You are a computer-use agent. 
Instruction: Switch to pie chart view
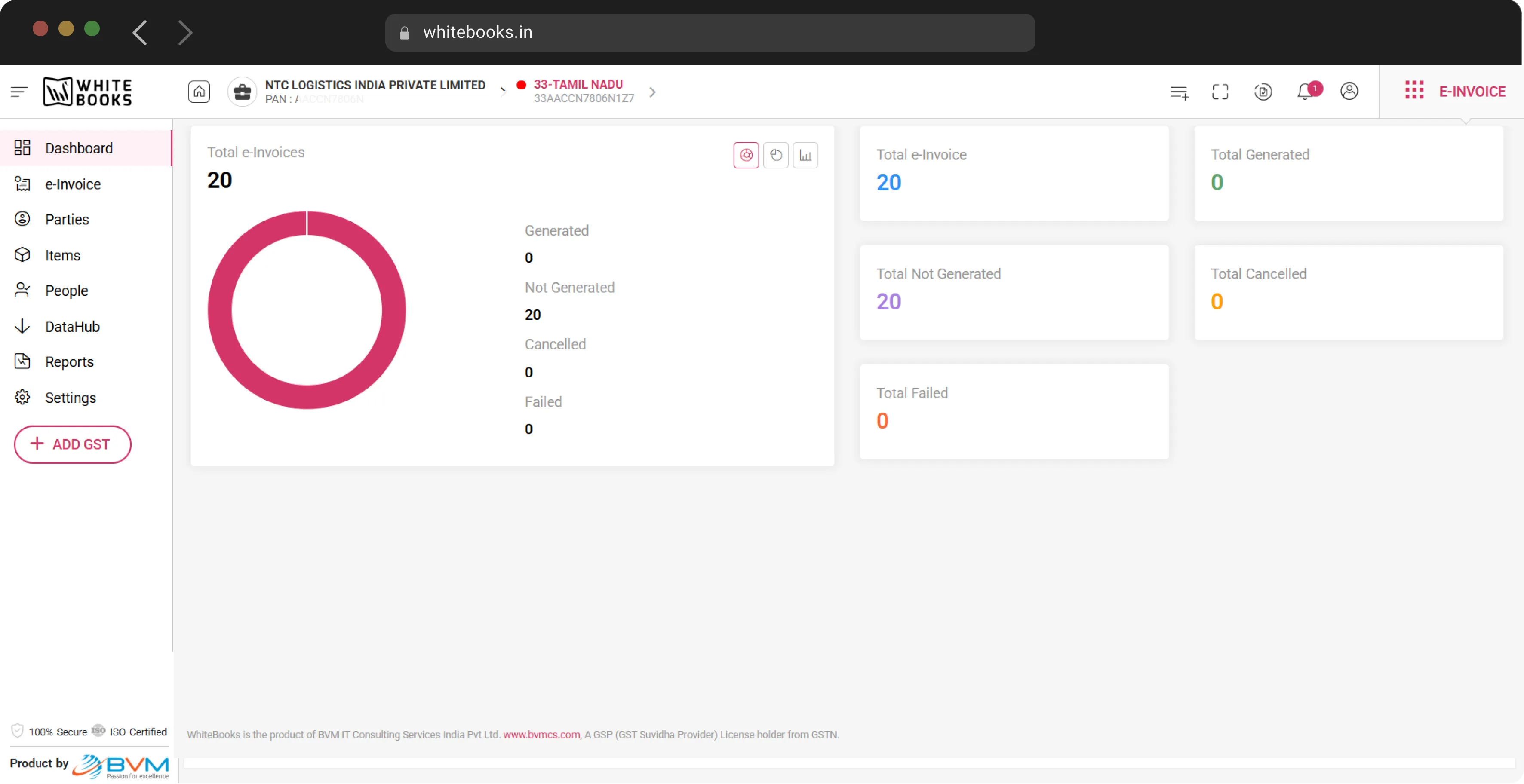coord(776,156)
